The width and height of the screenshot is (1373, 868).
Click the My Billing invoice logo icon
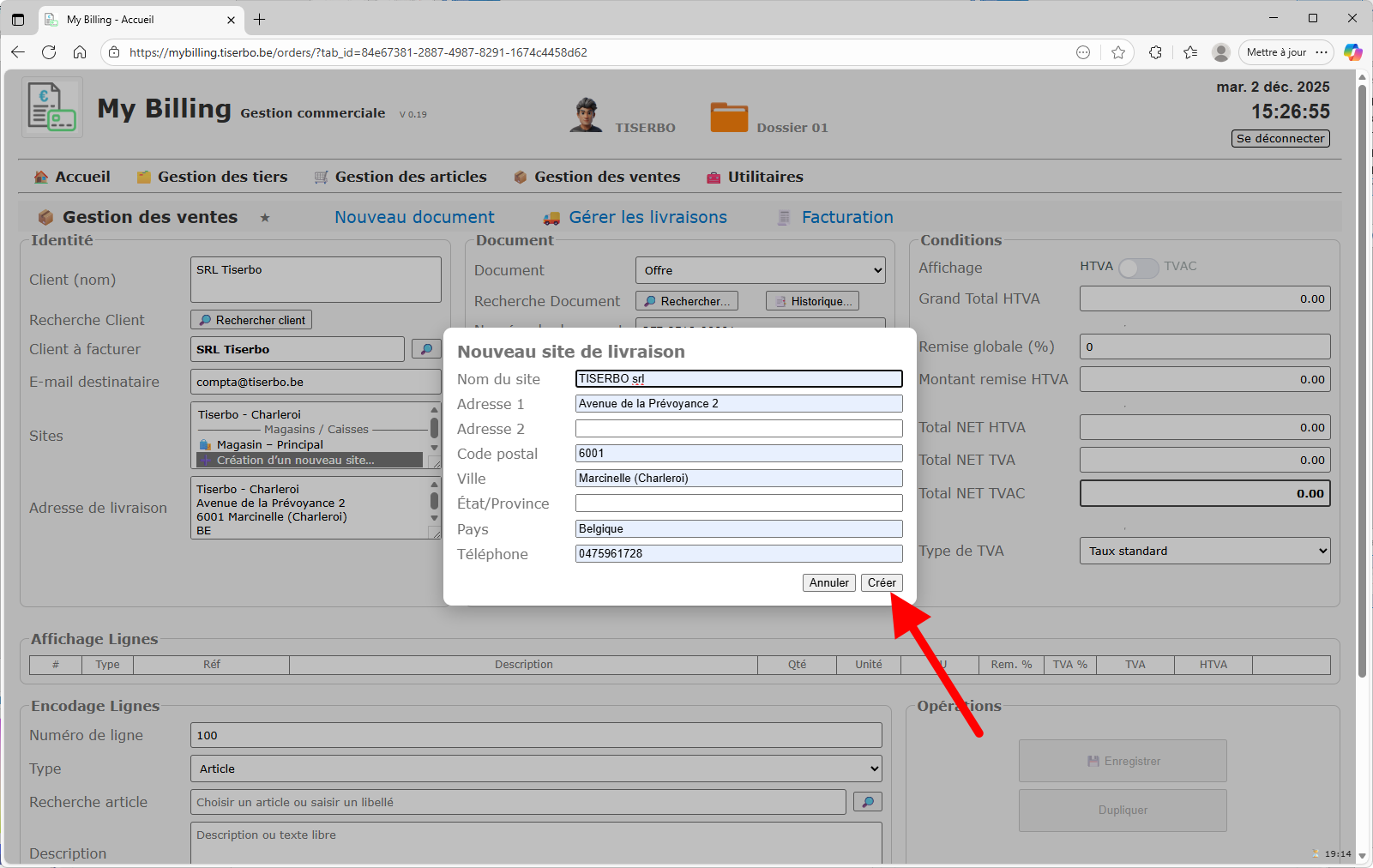pyautogui.click(x=51, y=107)
